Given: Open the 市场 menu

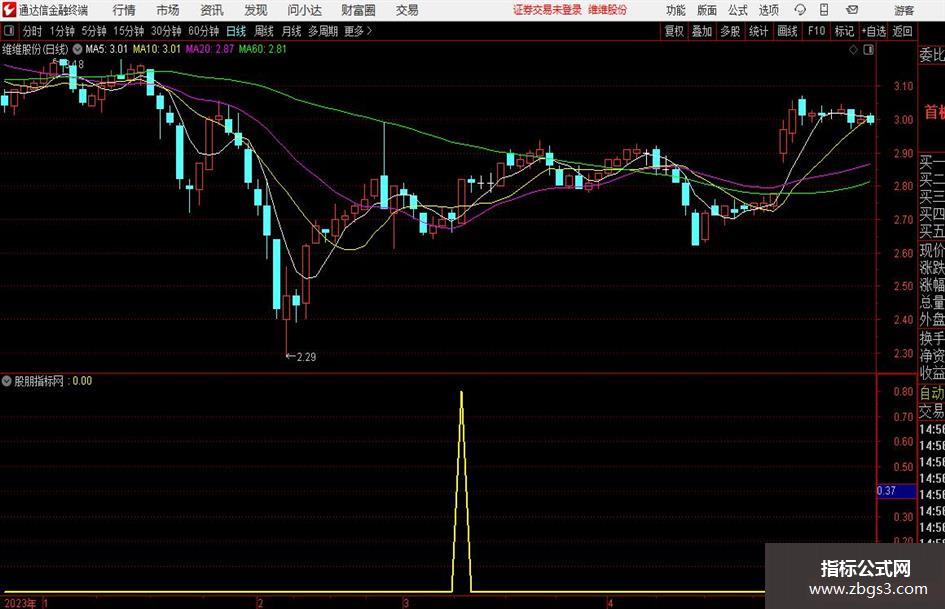Looking at the screenshot, I should 168,10.
